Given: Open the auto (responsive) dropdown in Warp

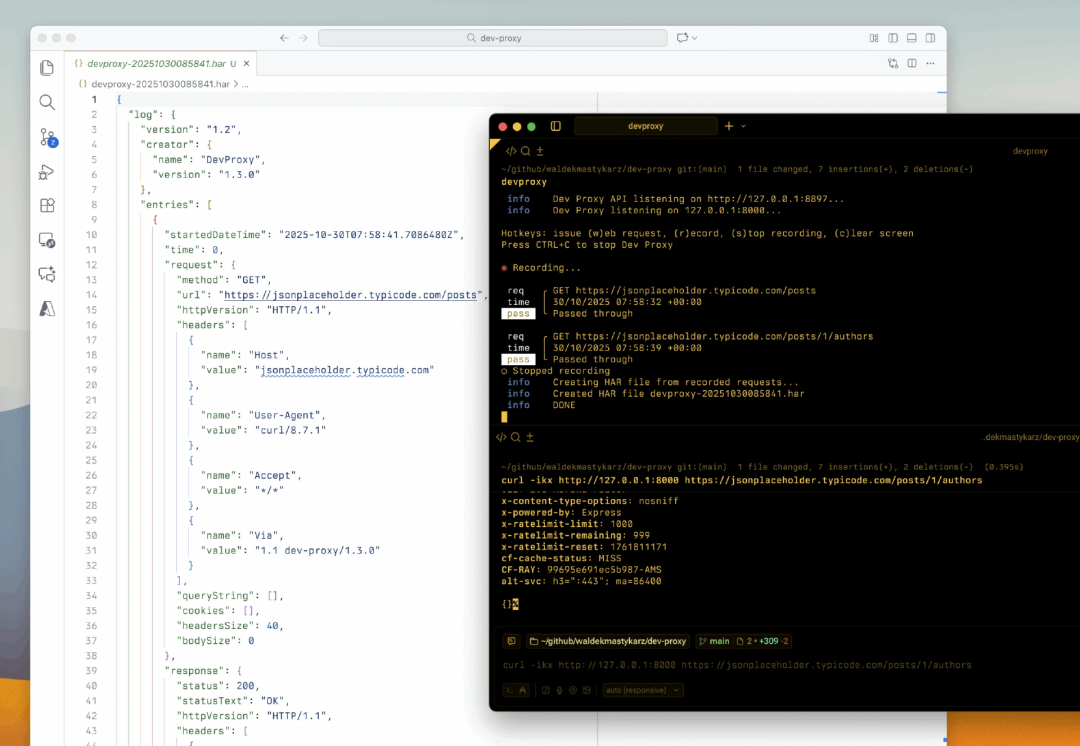Looking at the screenshot, I should tap(642, 690).
